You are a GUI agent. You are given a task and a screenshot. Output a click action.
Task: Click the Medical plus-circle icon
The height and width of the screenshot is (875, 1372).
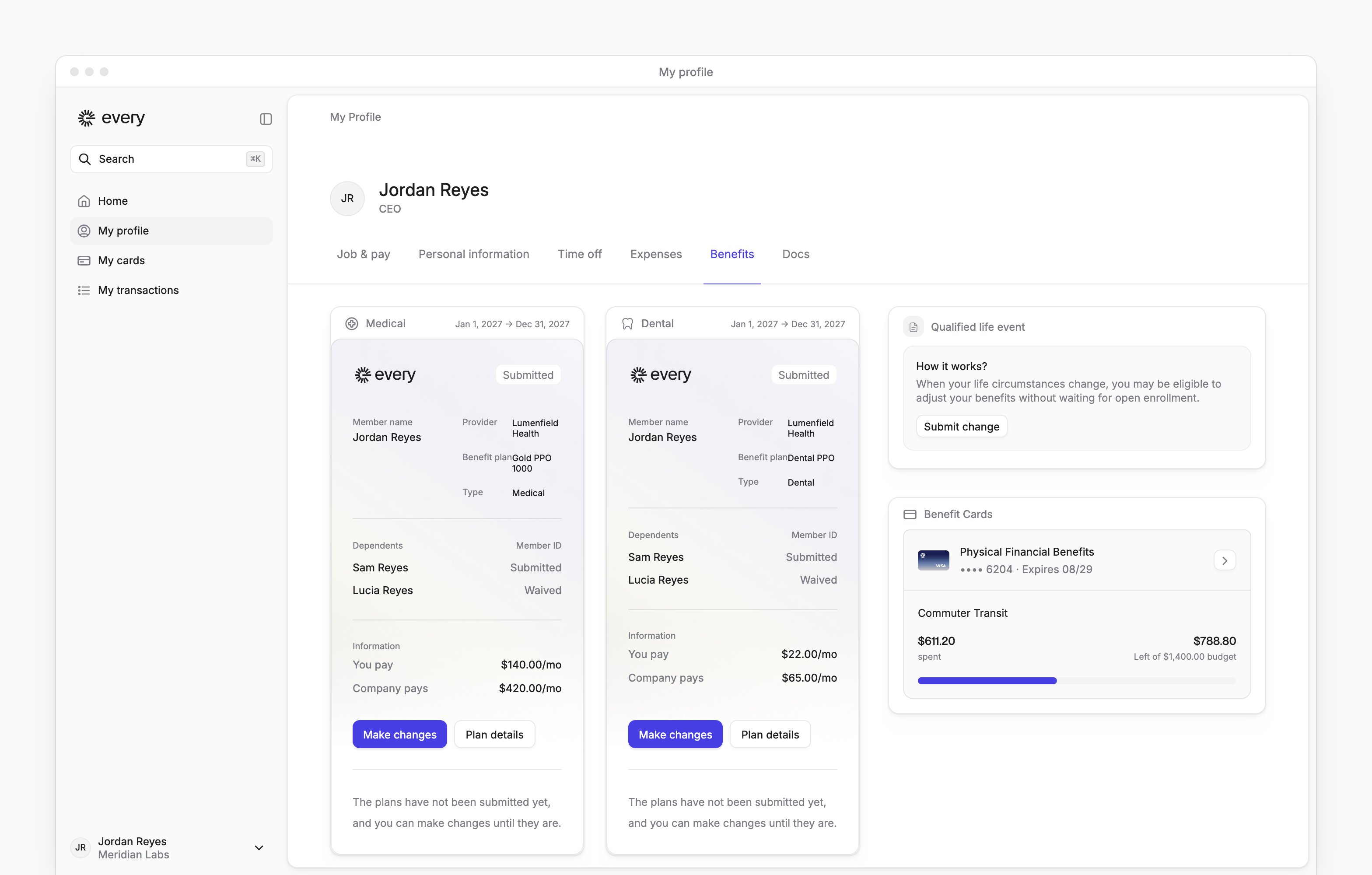tap(352, 324)
